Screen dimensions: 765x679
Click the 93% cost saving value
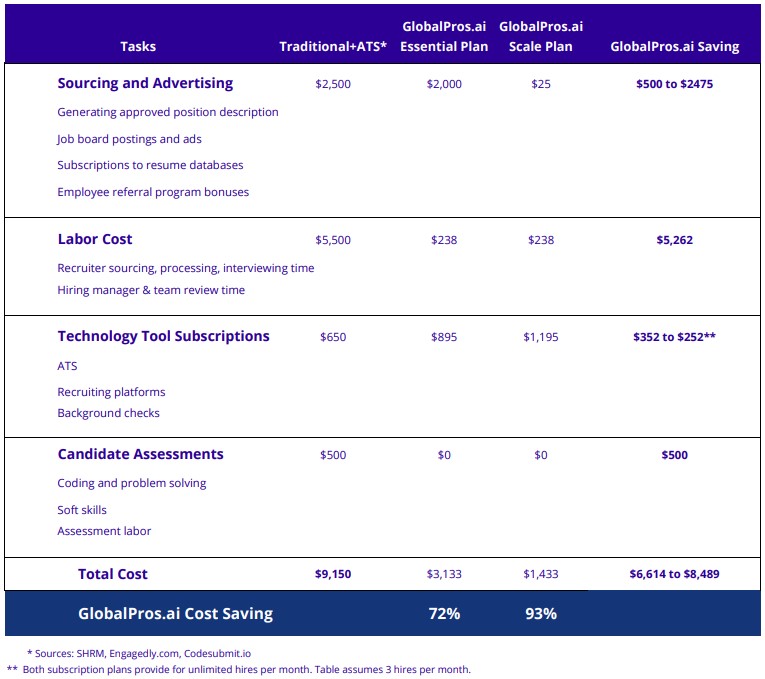pos(540,613)
